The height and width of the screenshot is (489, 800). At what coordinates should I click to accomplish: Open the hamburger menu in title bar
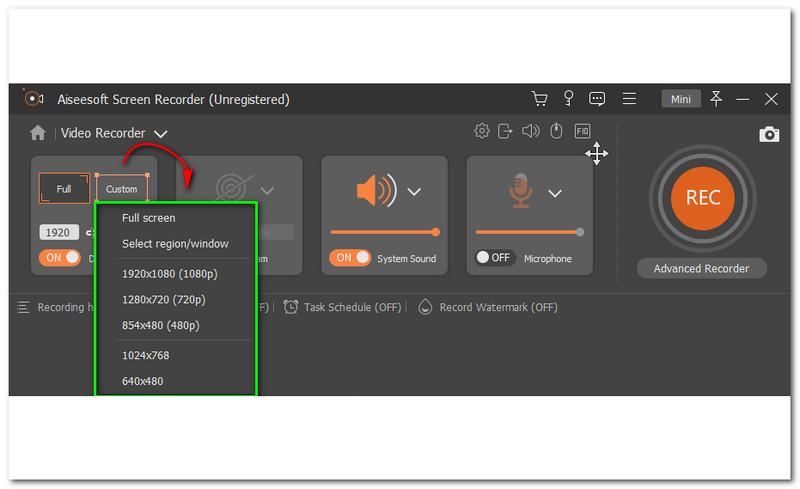(629, 99)
